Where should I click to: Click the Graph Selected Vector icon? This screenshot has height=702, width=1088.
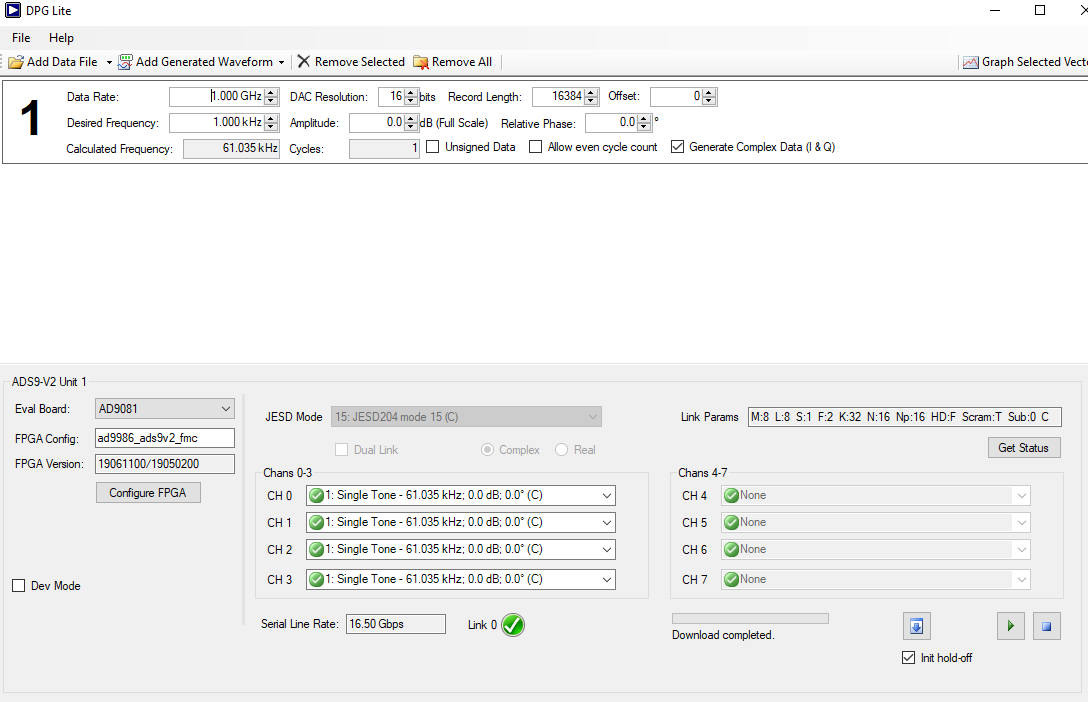click(x=970, y=62)
